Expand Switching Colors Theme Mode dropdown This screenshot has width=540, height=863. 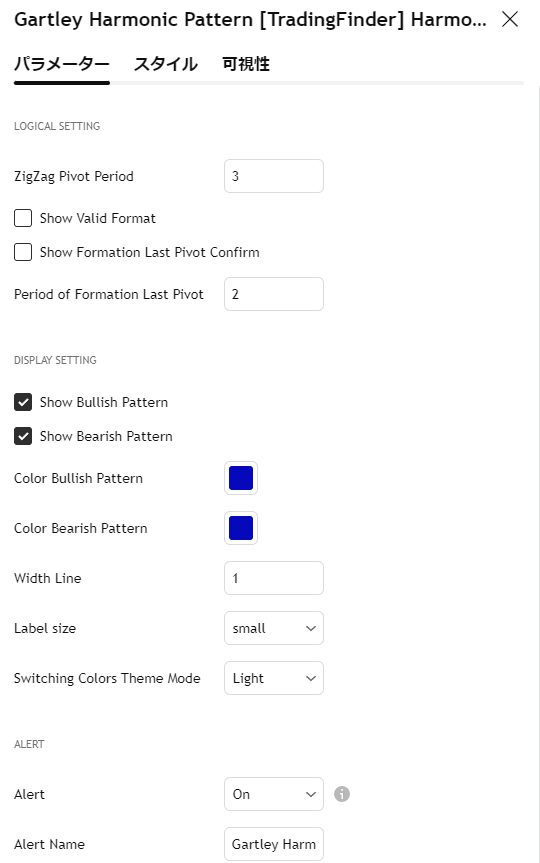coord(274,678)
